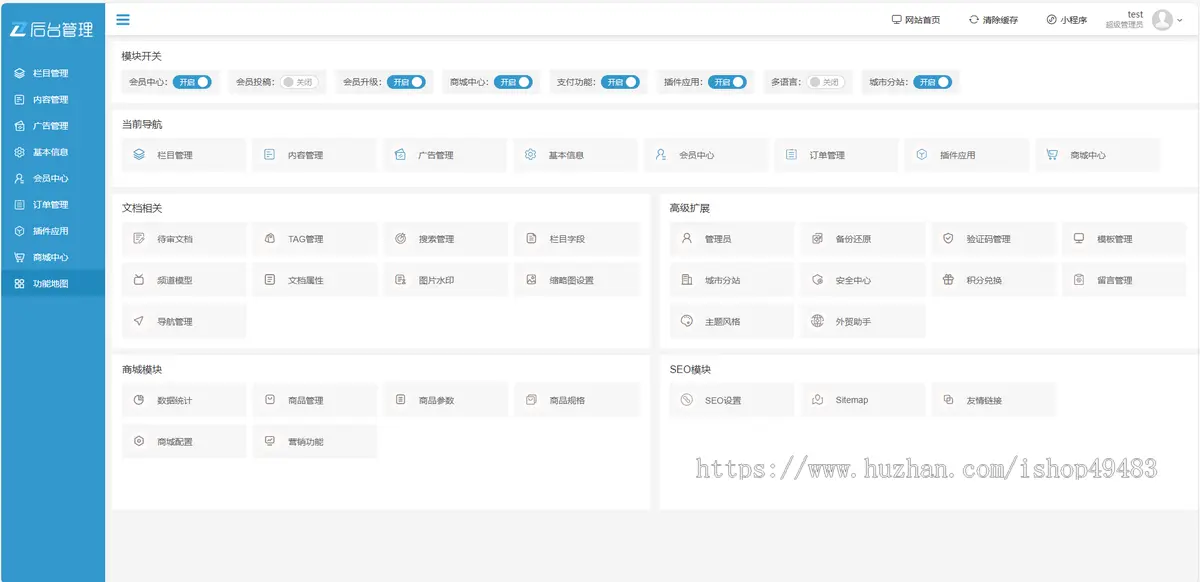Select 内容管理 in the left sidebar

52,100
